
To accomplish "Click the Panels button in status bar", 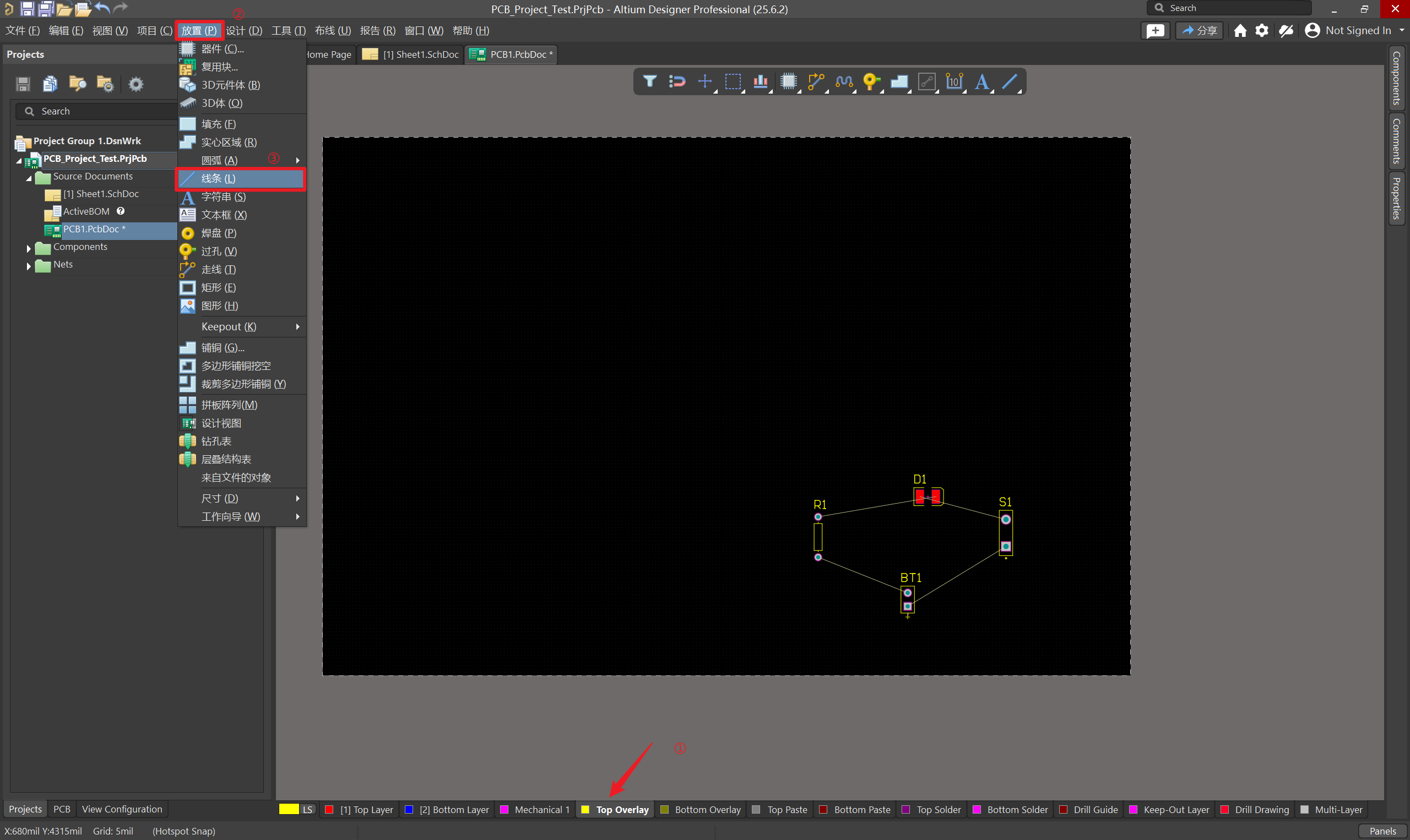I will 1382,831.
